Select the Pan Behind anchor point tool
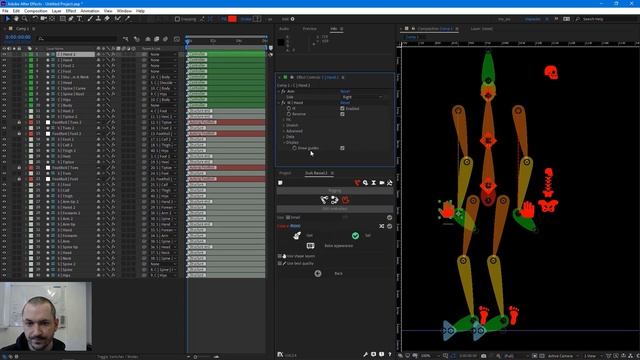640x360 pixels. coord(52,19)
